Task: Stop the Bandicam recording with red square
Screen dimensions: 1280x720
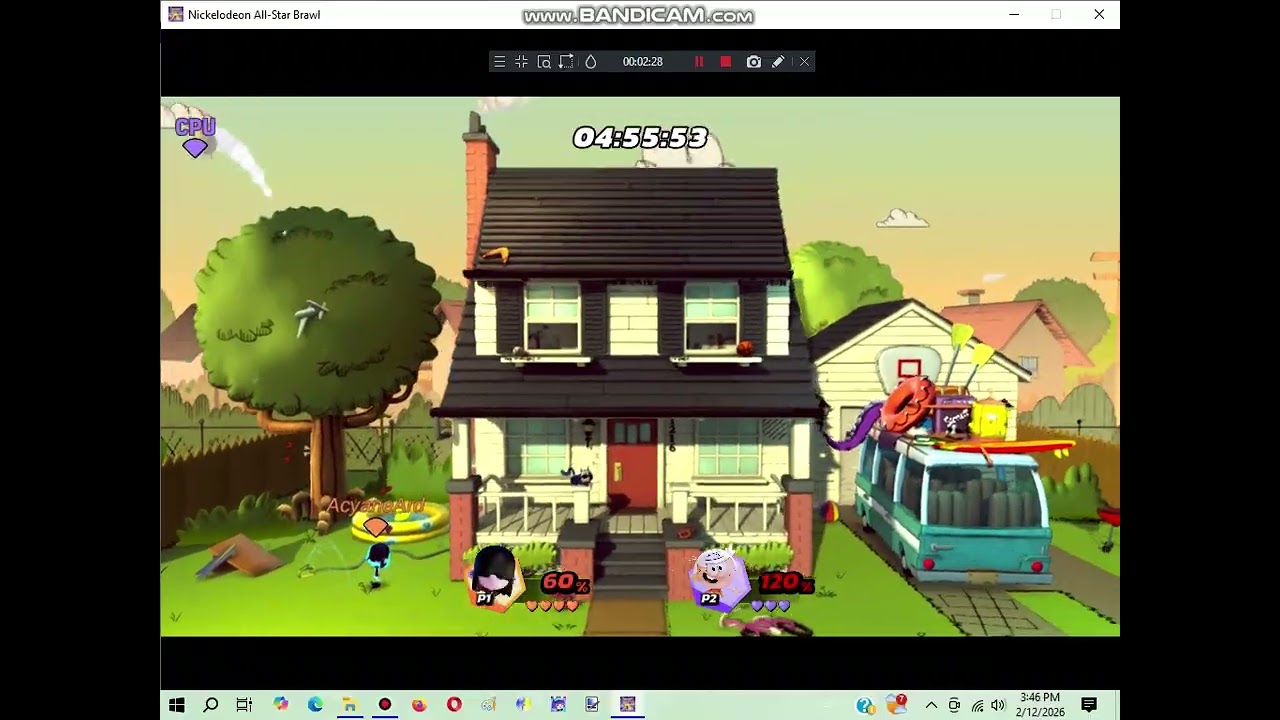Action: coord(726,62)
